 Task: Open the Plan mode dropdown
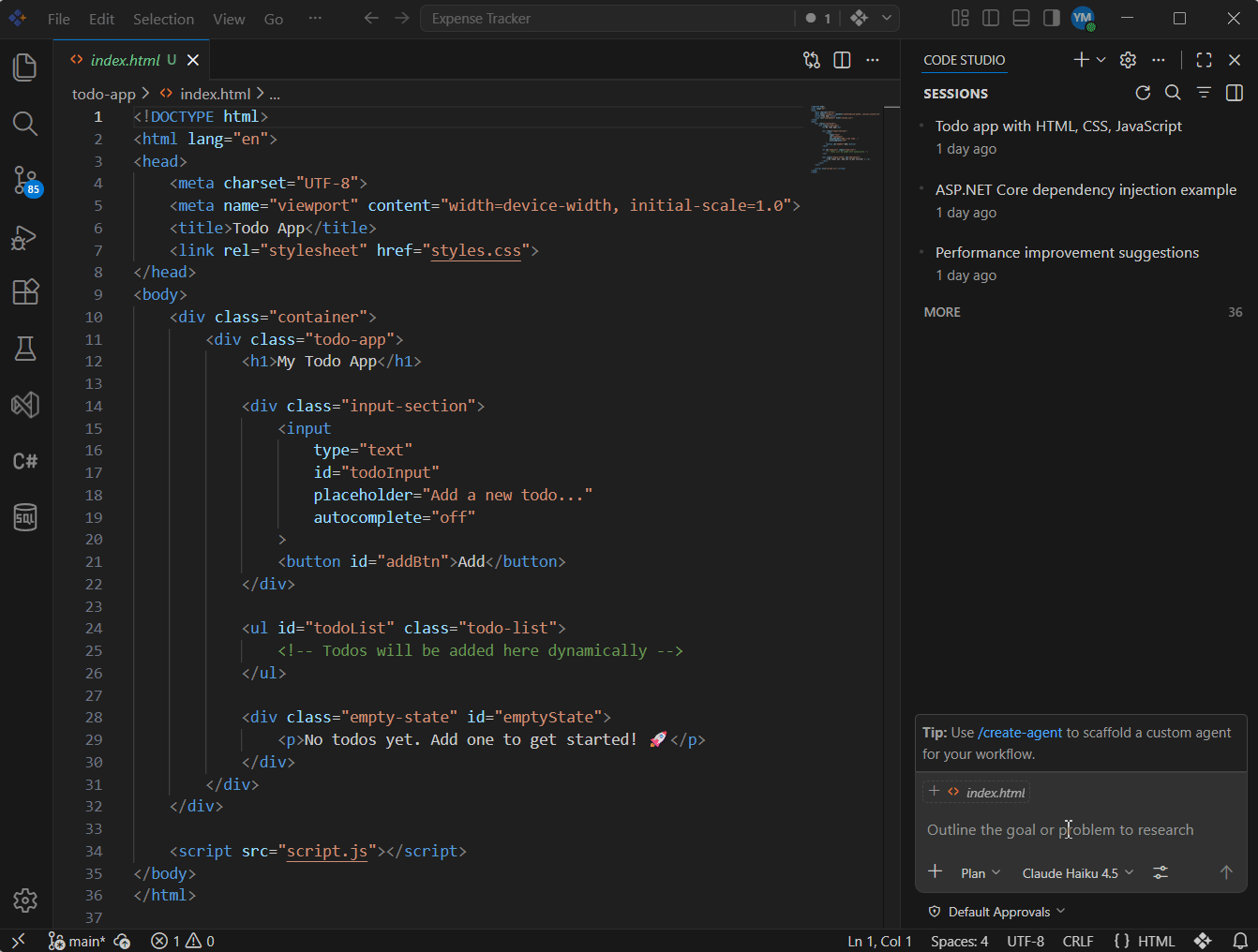click(981, 873)
